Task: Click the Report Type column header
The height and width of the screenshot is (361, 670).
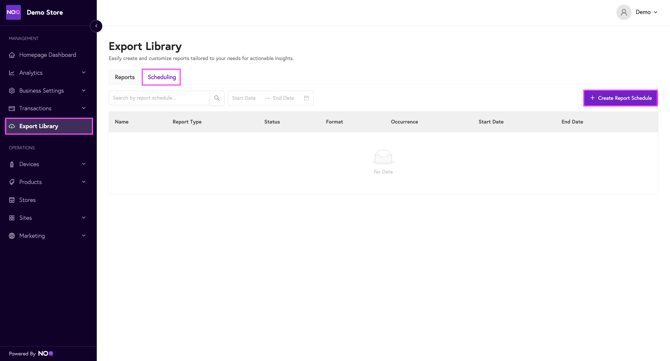Action: click(x=187, y=122)
